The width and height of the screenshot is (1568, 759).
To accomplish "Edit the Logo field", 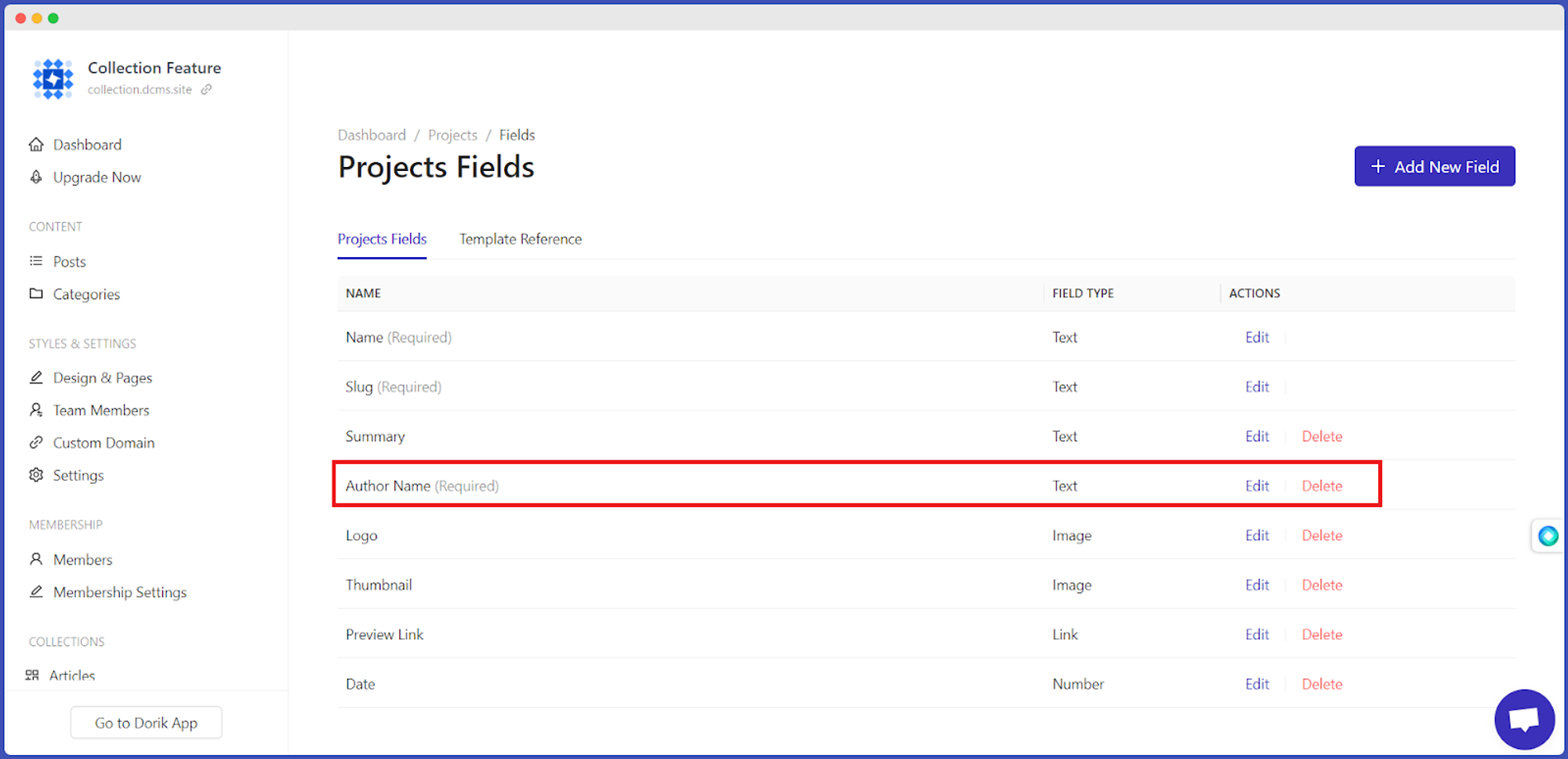I will pyautogui.click(x=1258, y=536).
